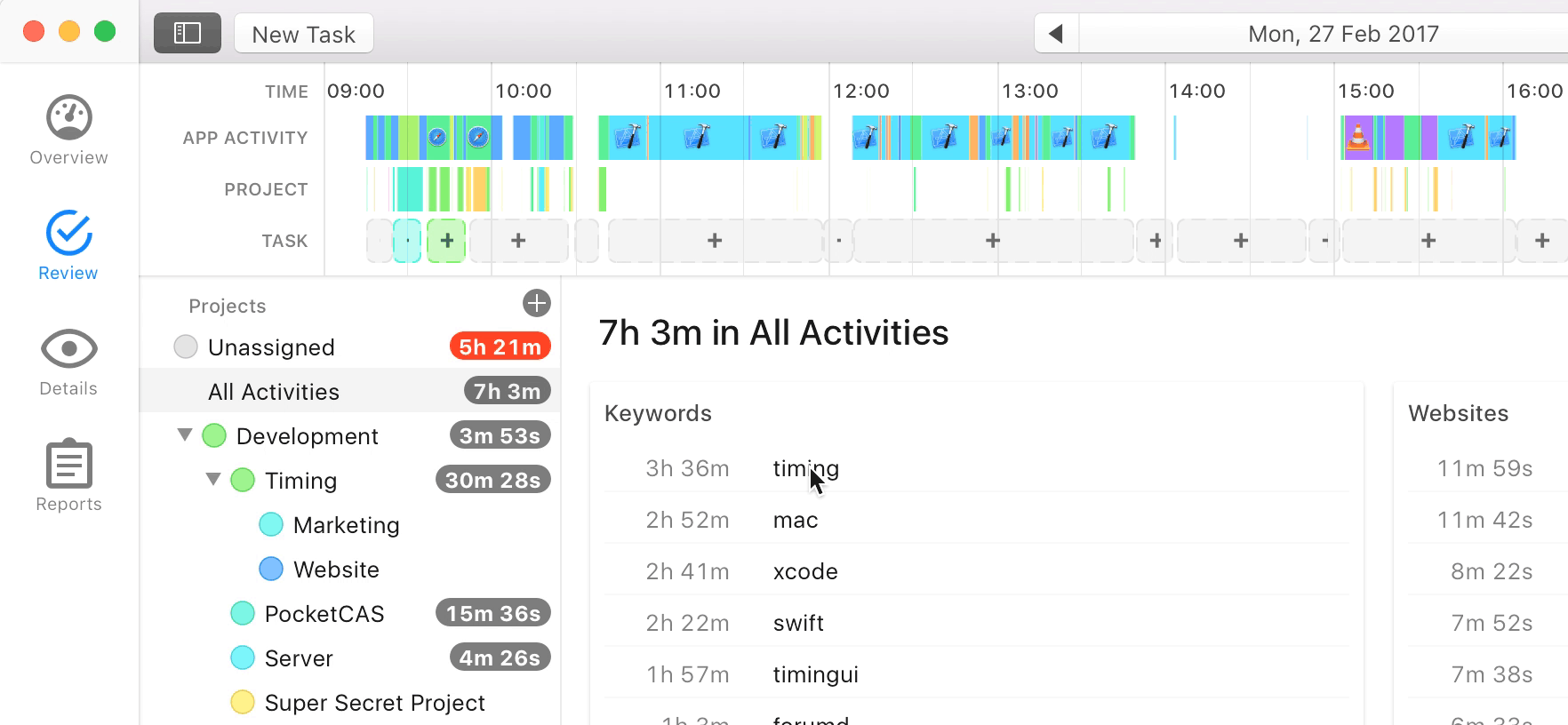Screen dimensions: 1568x725
Task: Open the Reports clipboard icon
Action: pos(68,465)
